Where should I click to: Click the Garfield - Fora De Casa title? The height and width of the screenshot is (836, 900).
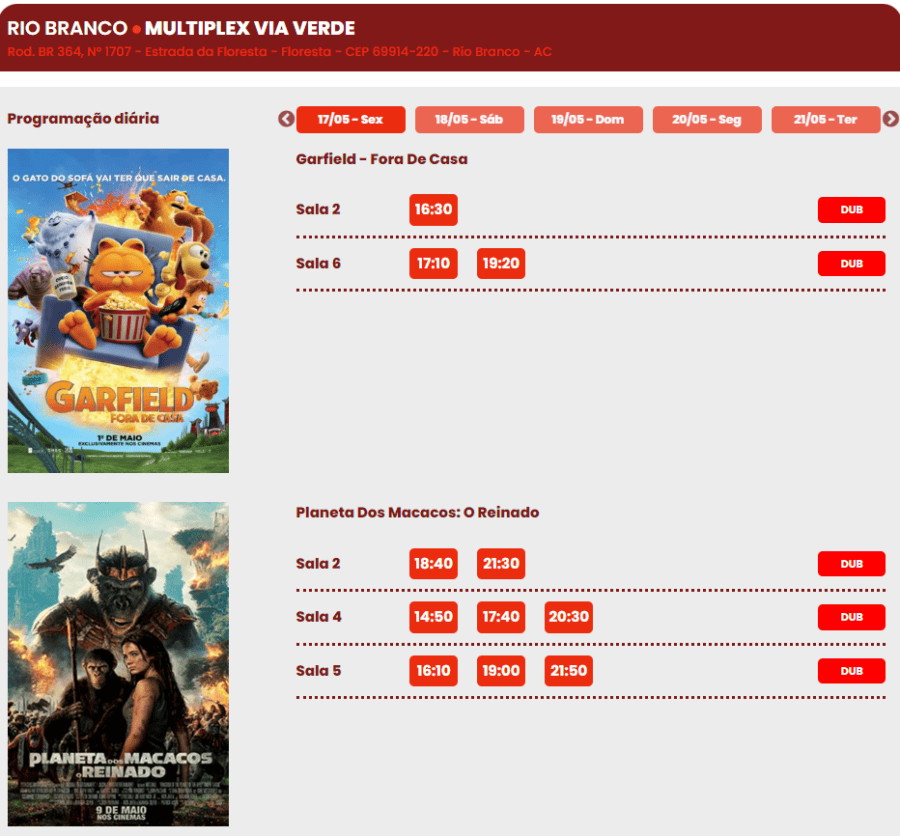coord(381,159)
